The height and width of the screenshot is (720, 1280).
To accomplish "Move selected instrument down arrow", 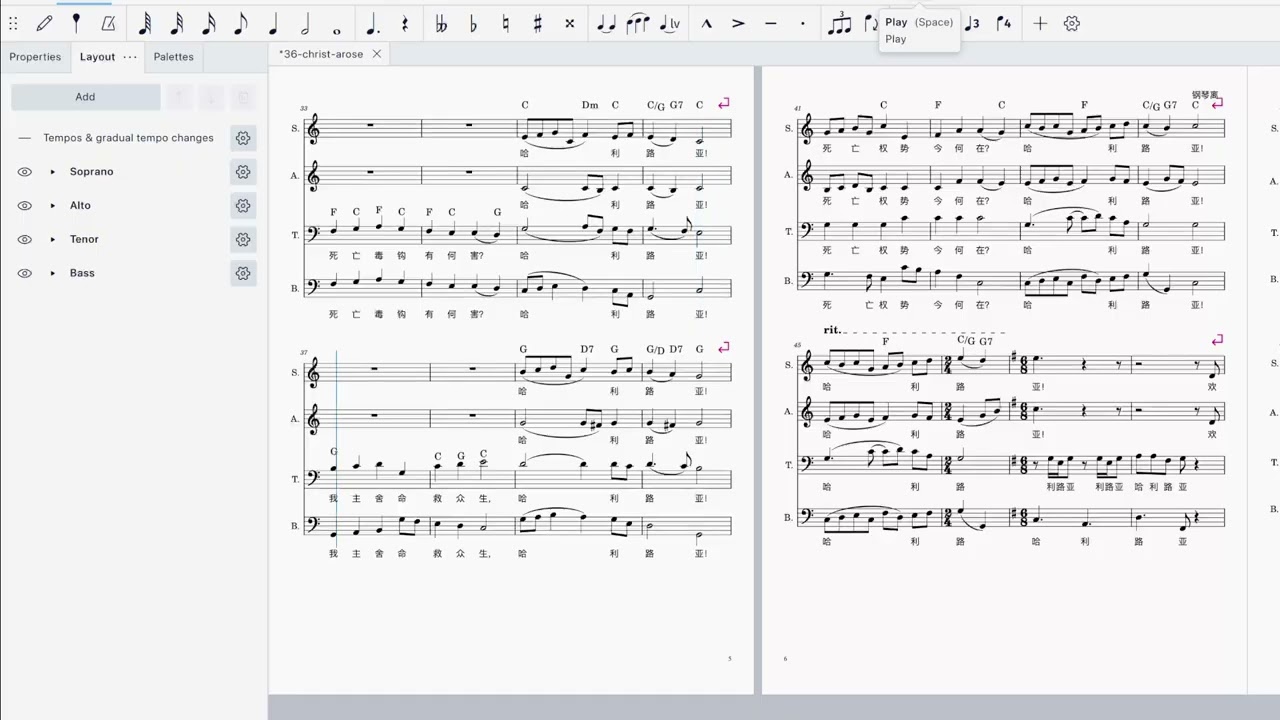I will [x=210, y=97].
